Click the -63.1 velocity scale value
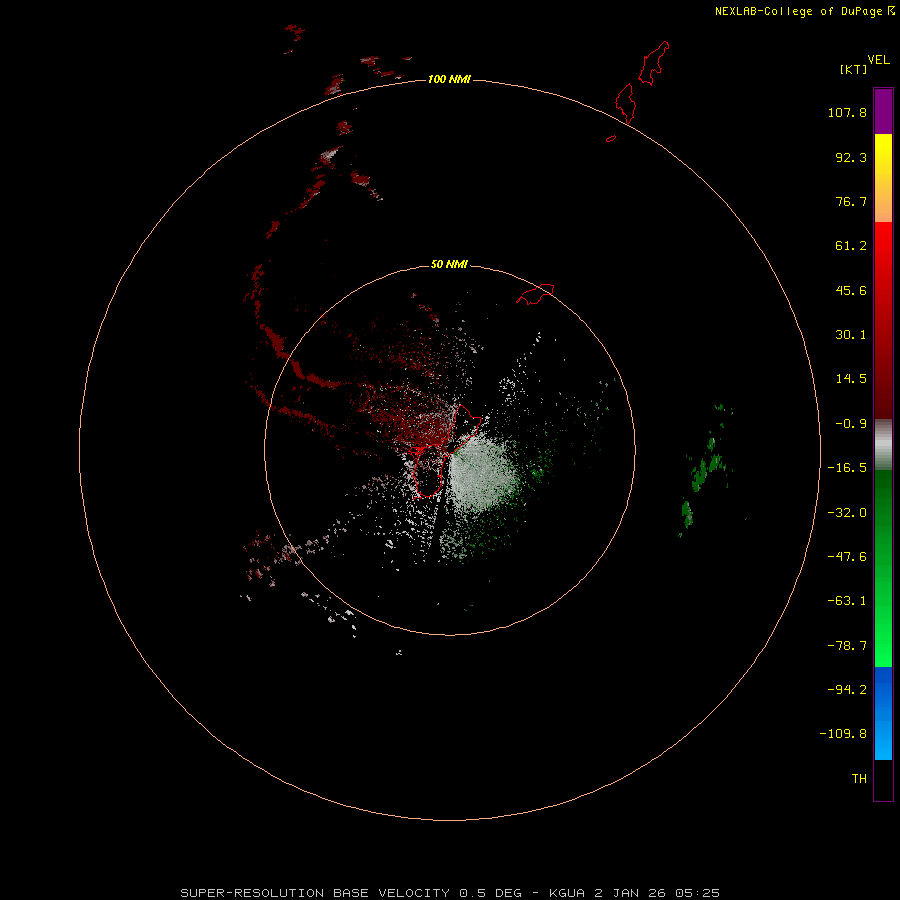This screenshot has width=900, height=900. [x=847, y=601]
